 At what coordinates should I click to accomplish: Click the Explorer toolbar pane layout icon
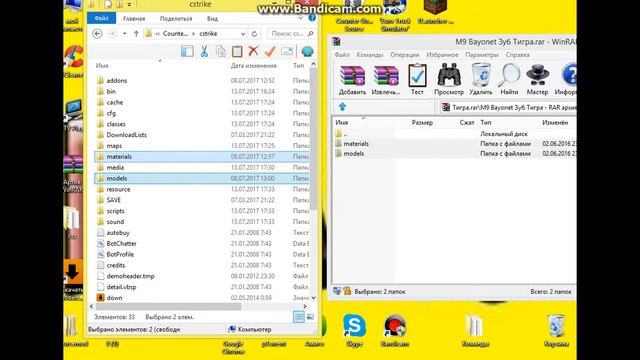[187, 51]
